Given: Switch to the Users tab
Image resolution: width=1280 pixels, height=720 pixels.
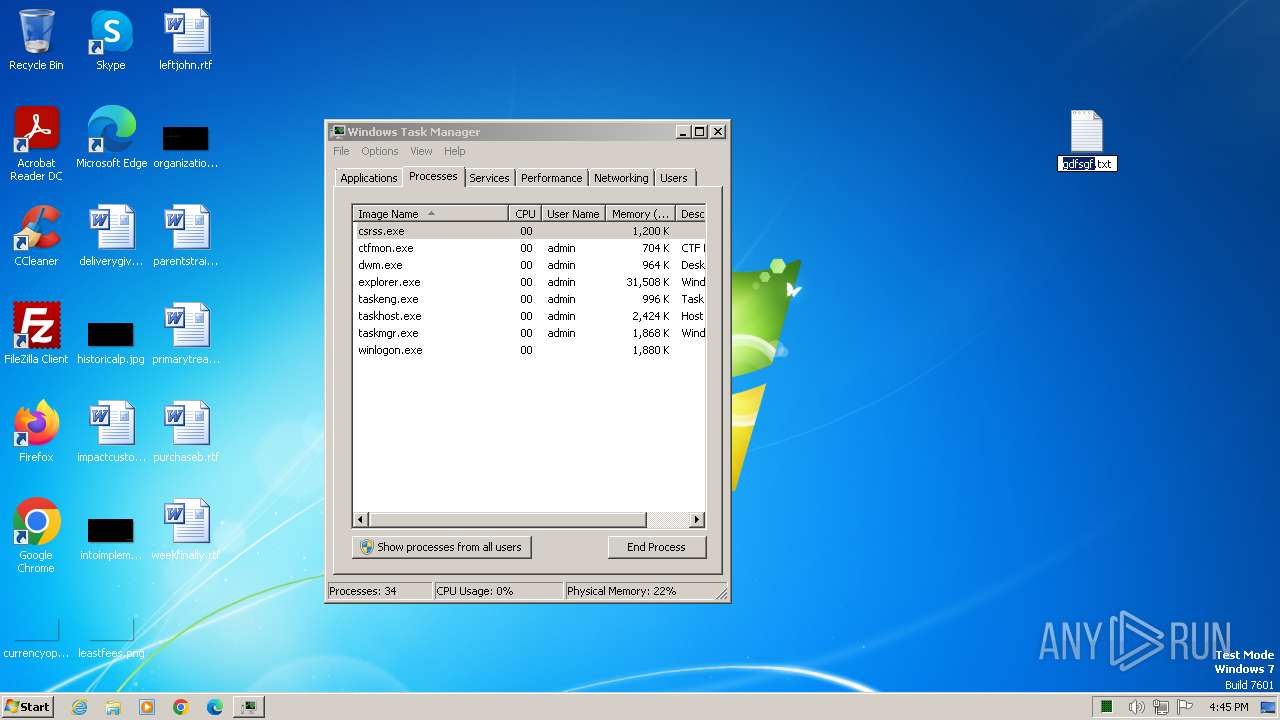Looking at the screenshot, I should (x=674, y=178).
